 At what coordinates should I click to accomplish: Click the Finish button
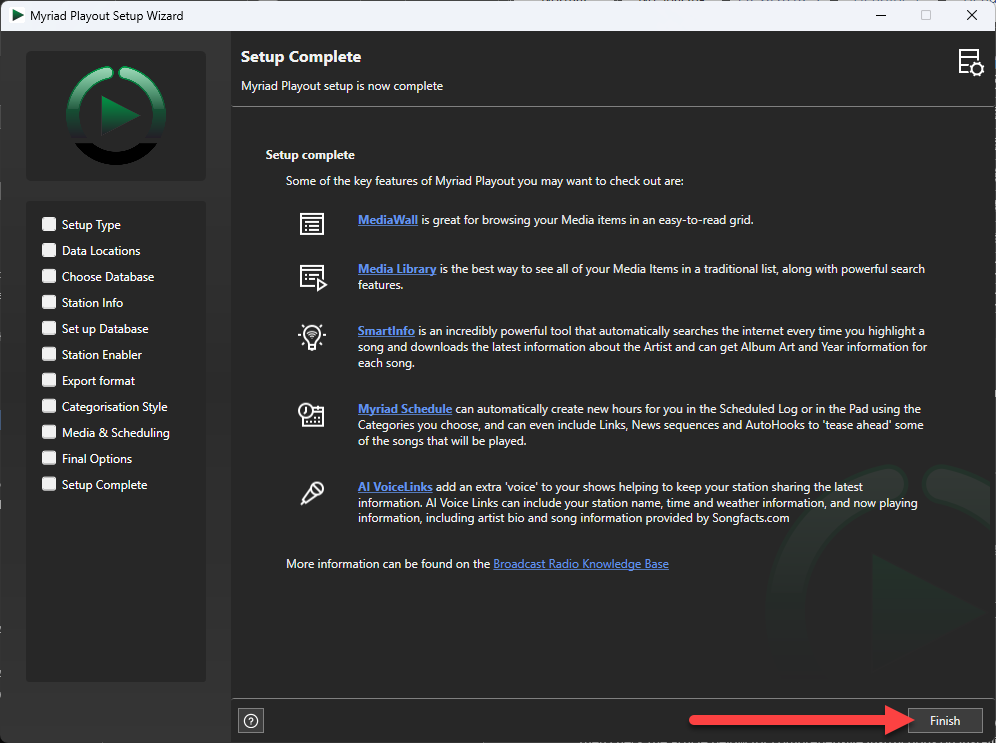[x=945, y=721]
